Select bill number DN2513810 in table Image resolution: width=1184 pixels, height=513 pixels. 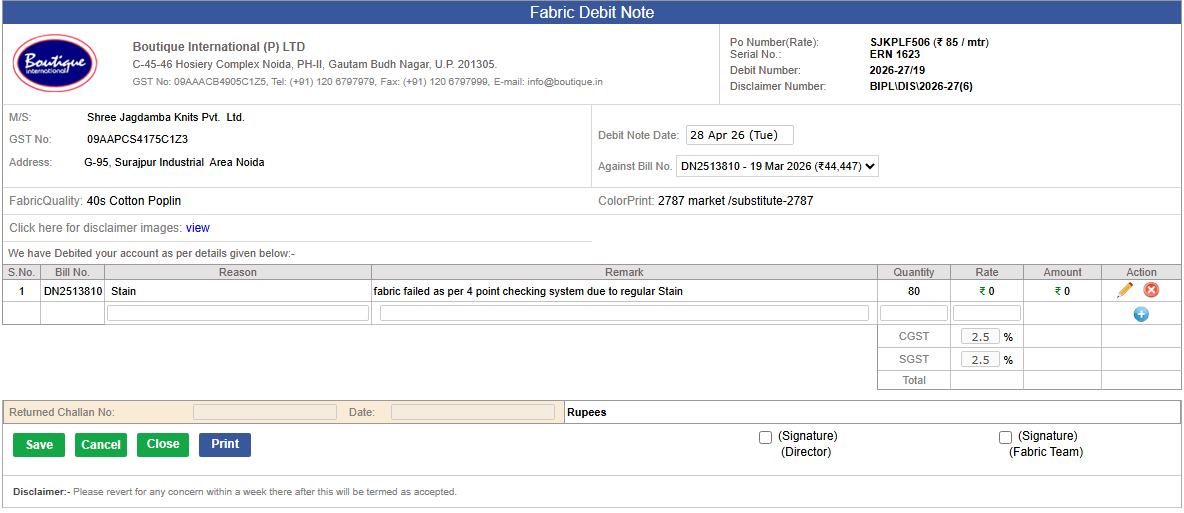pos(72,291)
